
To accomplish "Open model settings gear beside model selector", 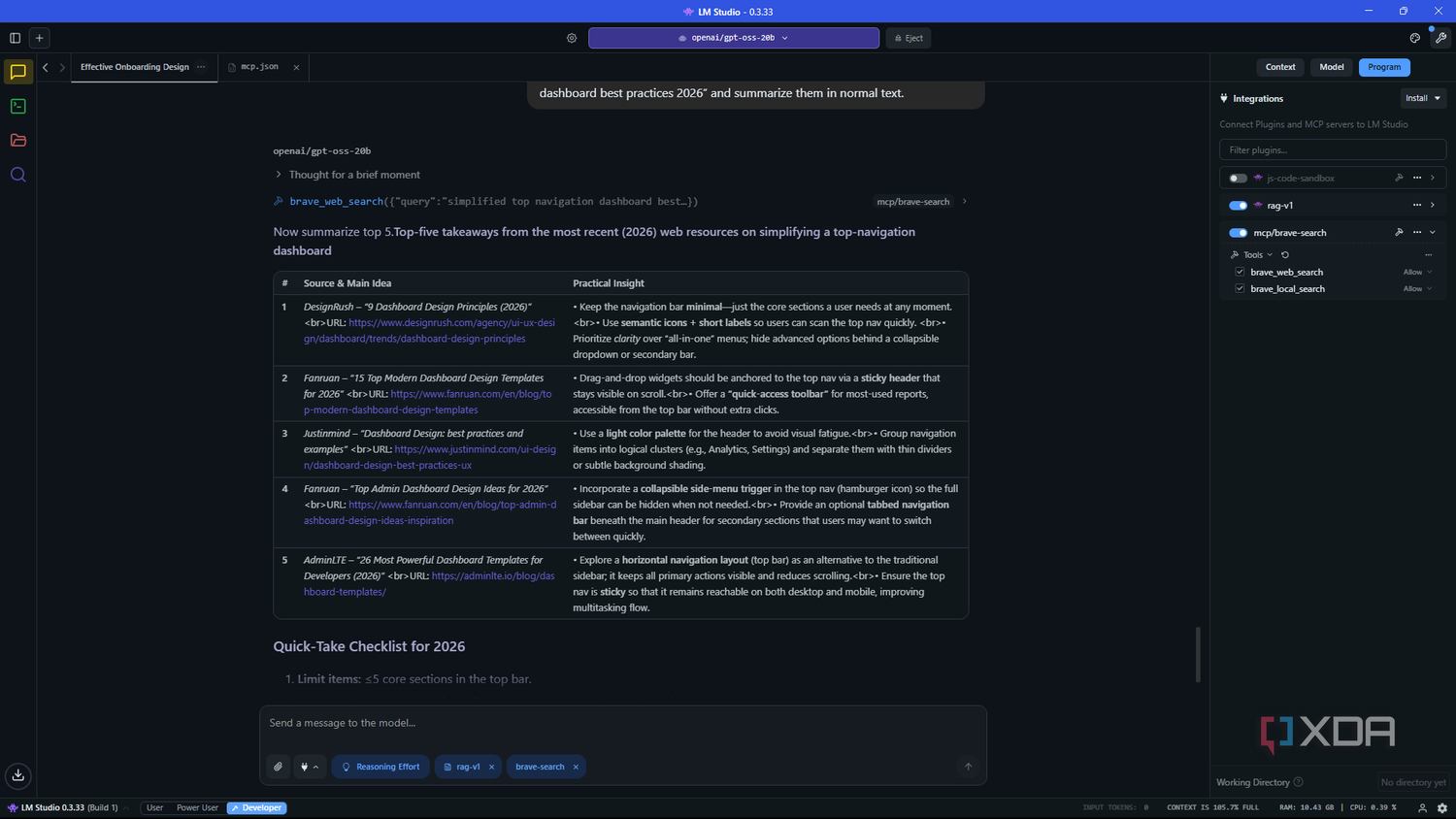I will click(x=572, y=38).
